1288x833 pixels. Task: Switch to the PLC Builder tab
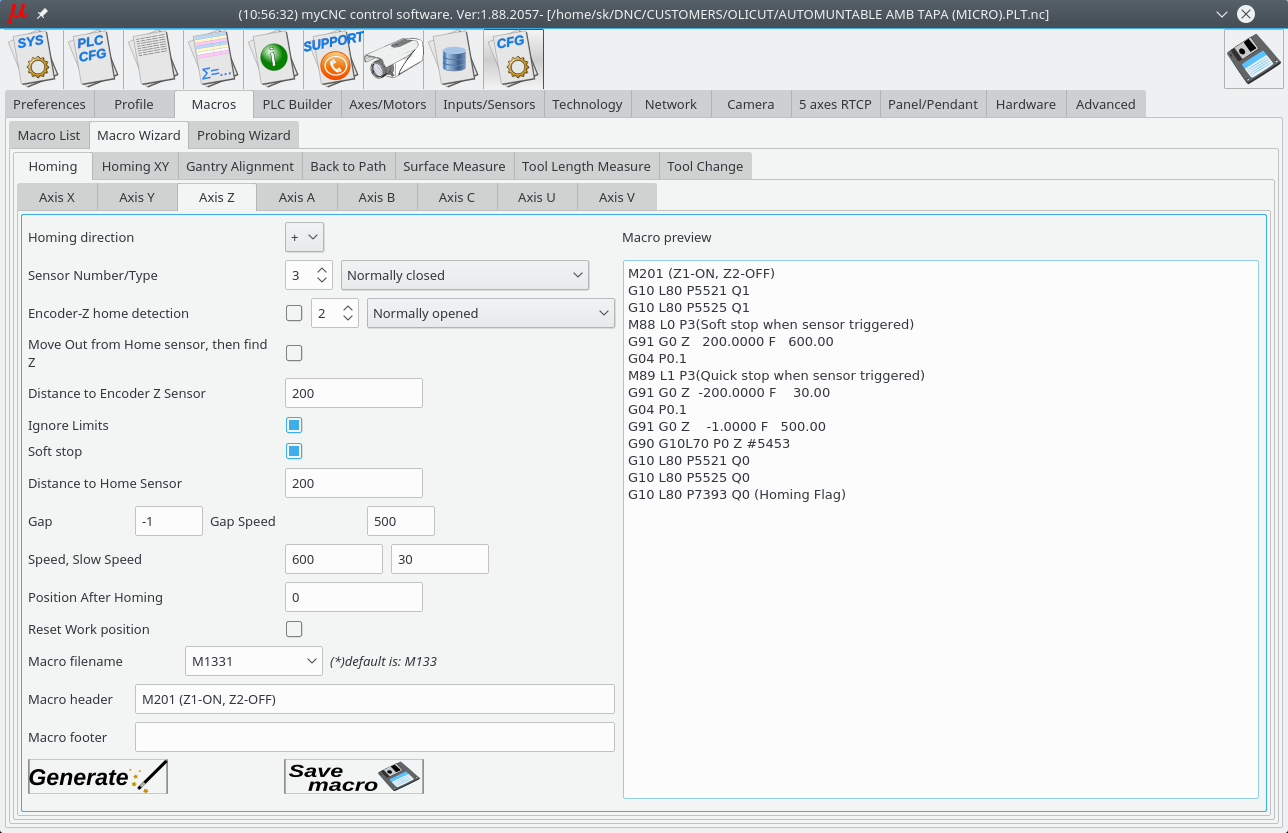click(297, 104)
